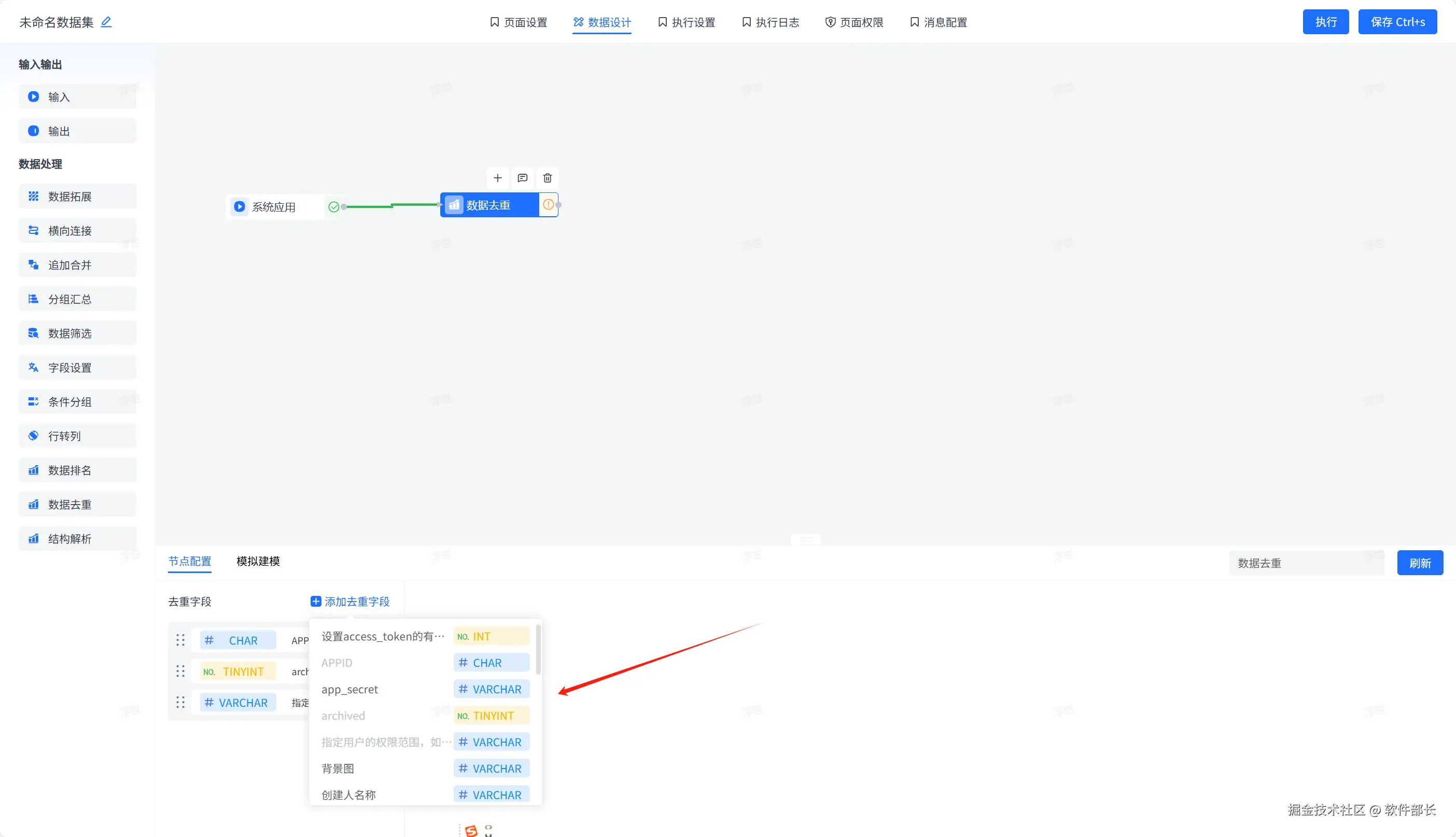Image resolution: width=1456 pixels, height=837 pixels.
Task: Click 添加去重字段 link
Action: pyautogui.click(x=350, y=602)
